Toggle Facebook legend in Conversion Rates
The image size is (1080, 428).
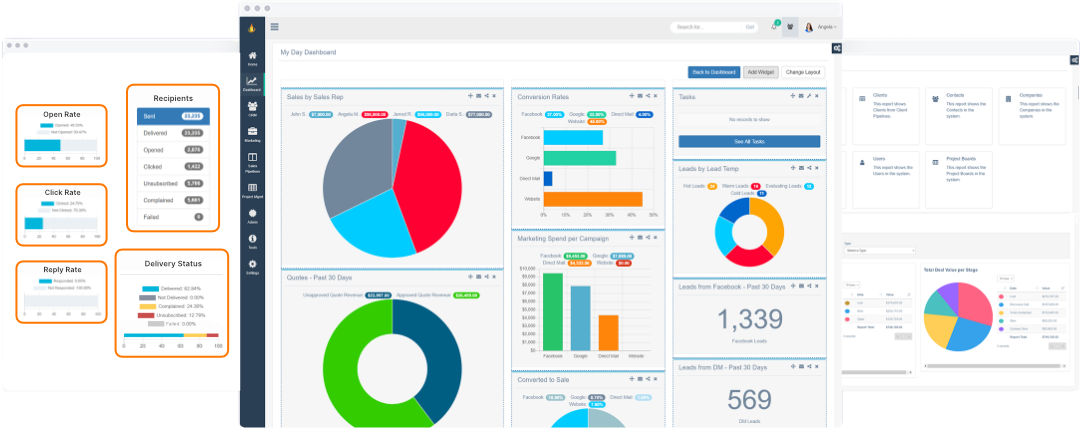pos(544,114)
